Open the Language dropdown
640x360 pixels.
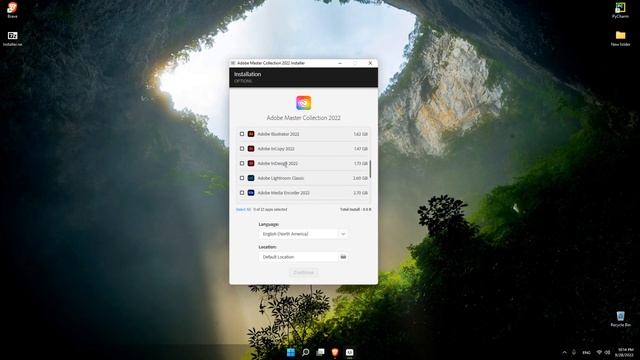point(303,234)
